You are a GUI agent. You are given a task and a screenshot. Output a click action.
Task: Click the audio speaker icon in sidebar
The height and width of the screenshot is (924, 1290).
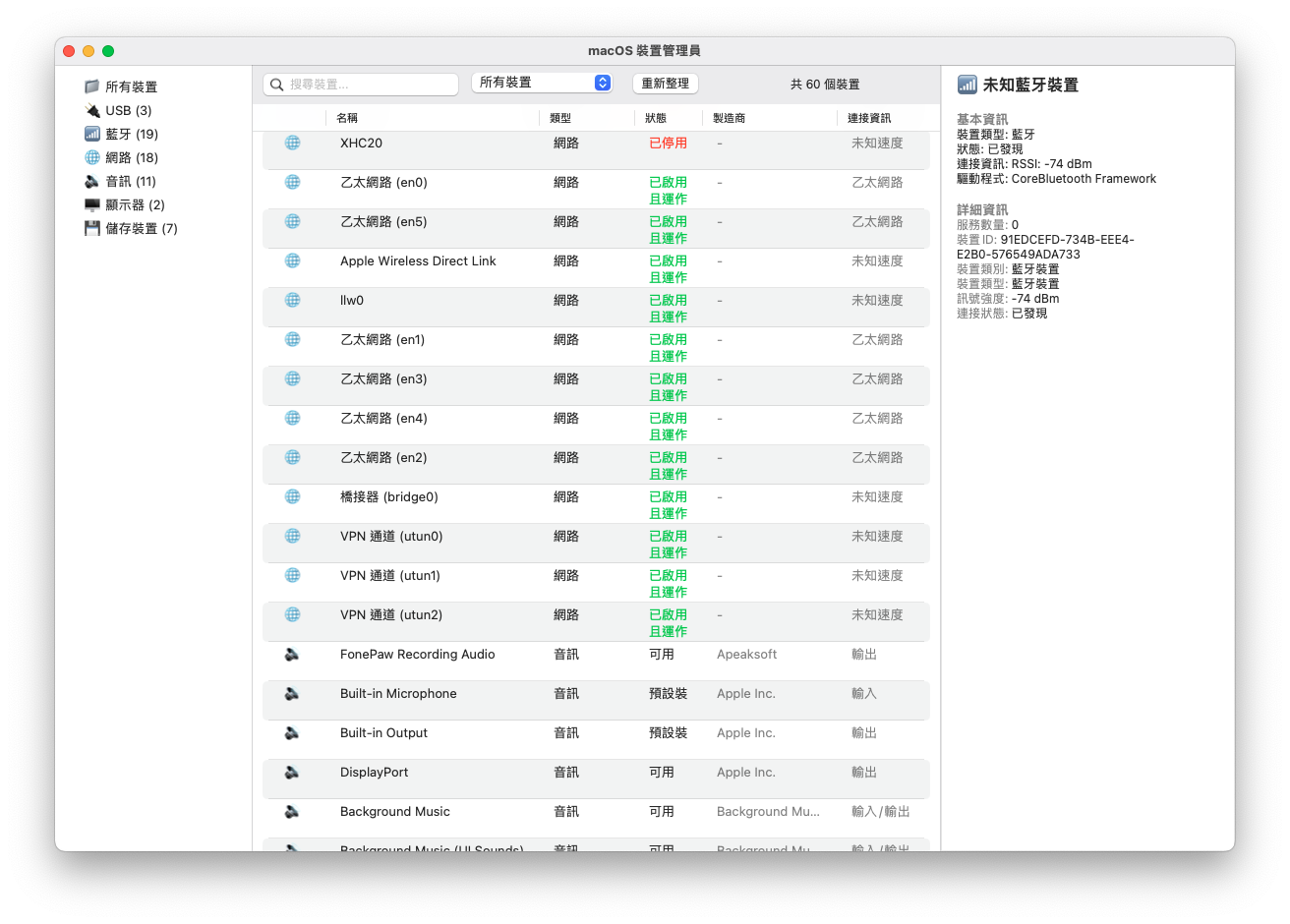[92, 182]
